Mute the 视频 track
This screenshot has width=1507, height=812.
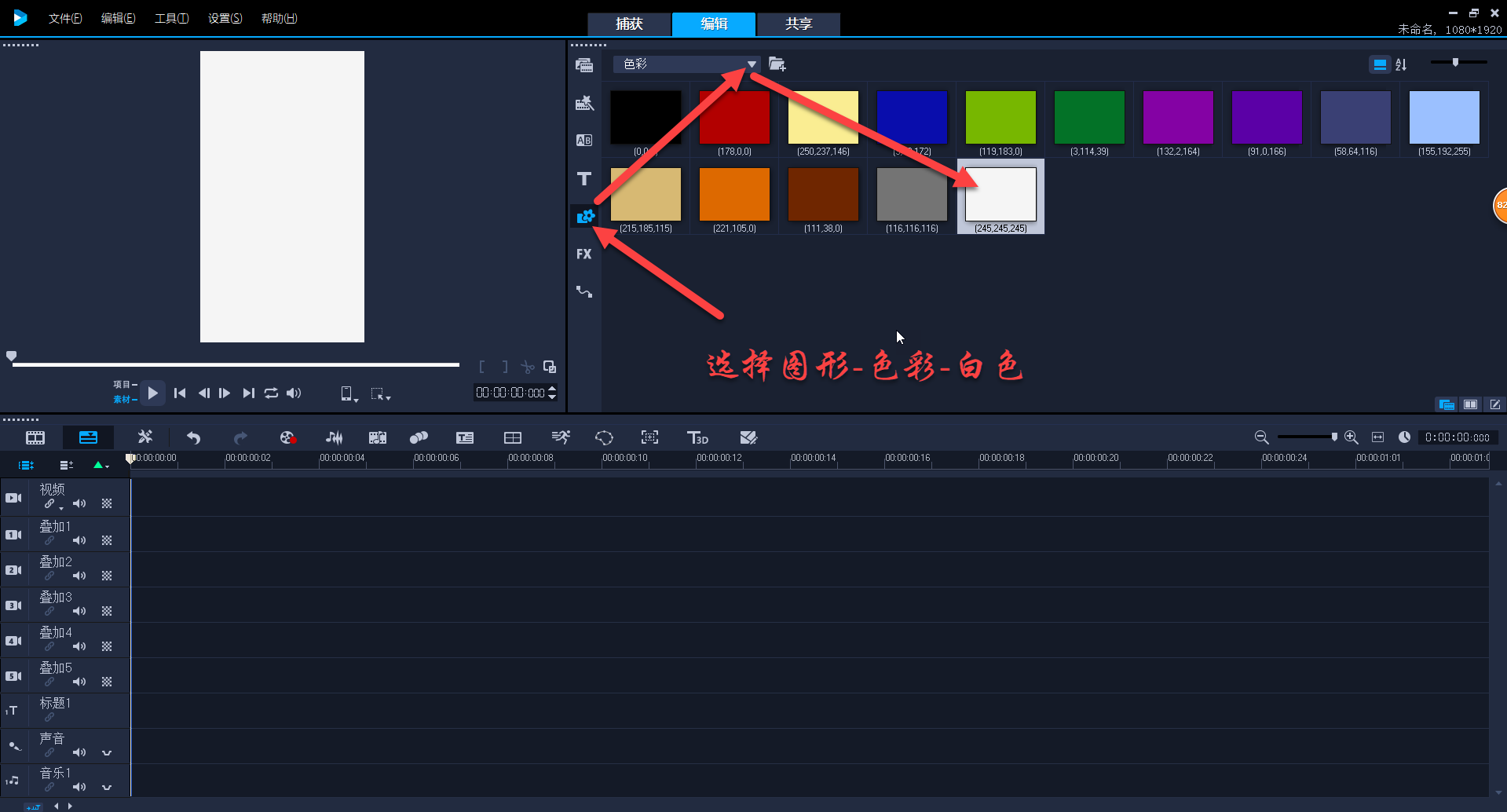(x=79, y=503)
